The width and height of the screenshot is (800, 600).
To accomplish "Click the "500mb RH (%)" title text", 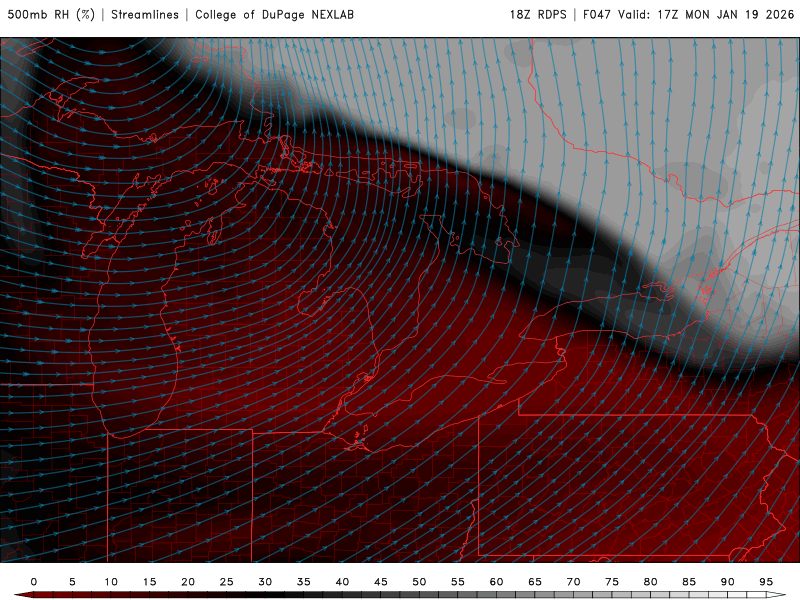I will coord(51,14).
